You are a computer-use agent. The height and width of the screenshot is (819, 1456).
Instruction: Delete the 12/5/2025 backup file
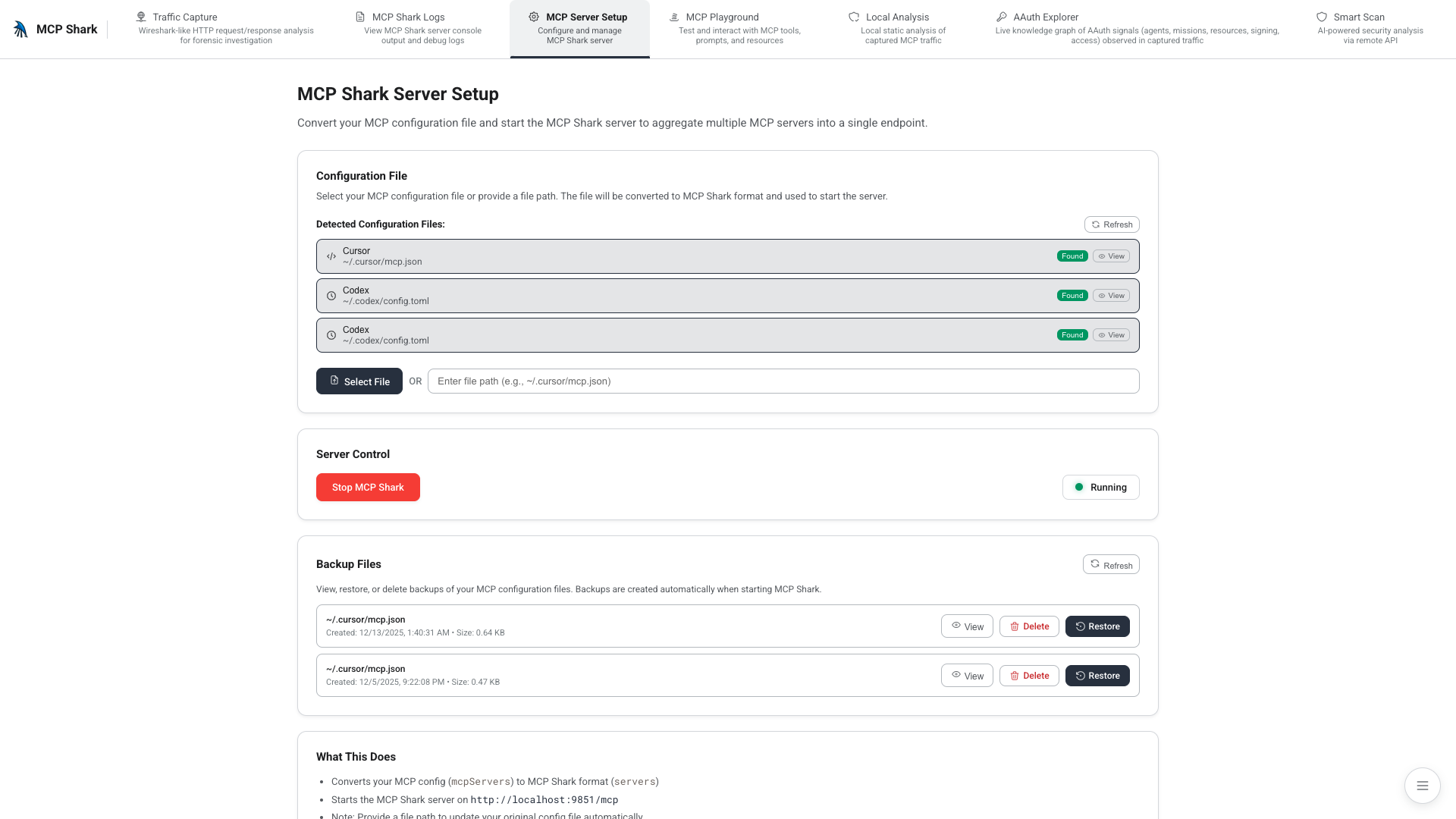click(x=1028, y=676)
